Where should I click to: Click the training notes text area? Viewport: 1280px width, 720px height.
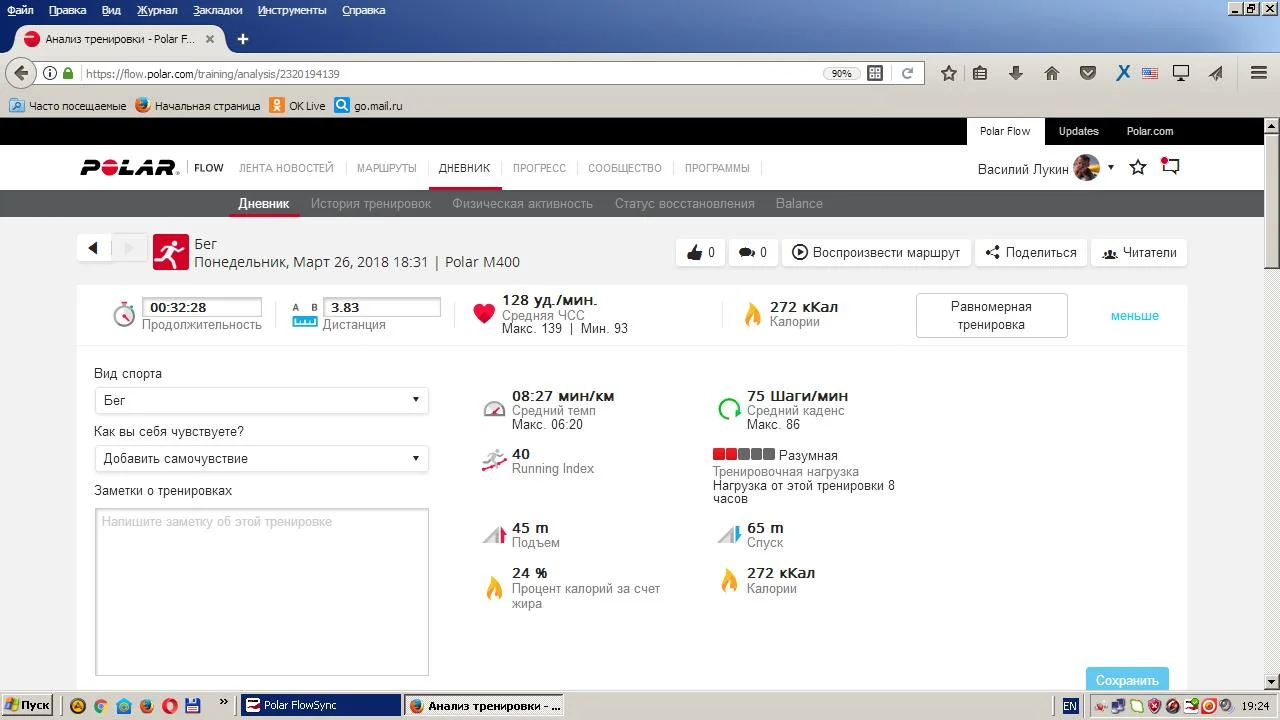262,592
